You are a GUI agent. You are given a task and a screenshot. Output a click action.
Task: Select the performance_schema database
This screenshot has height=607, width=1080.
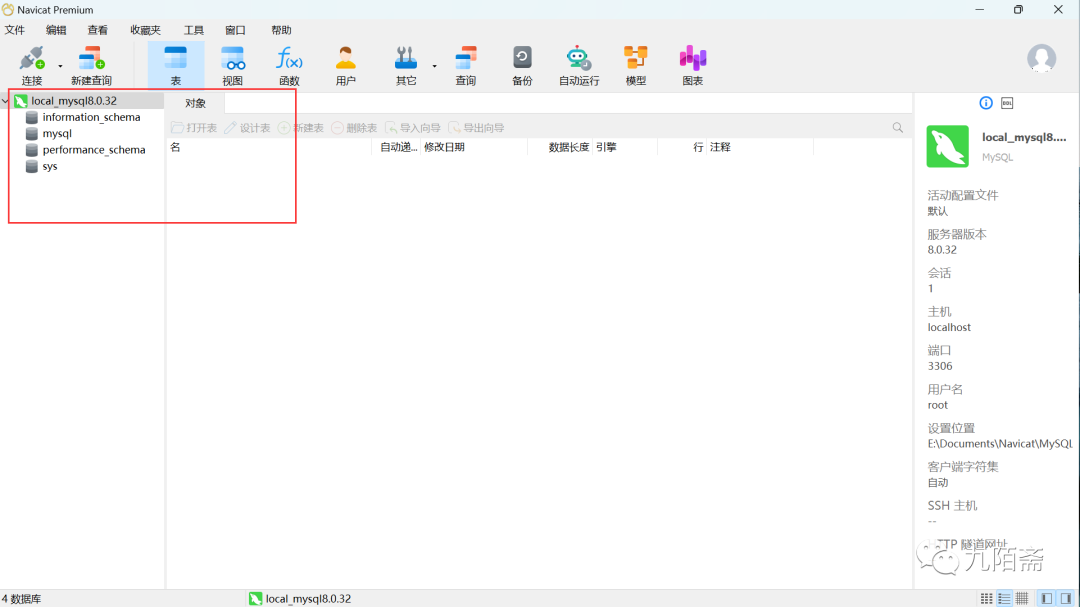(94, 150)
